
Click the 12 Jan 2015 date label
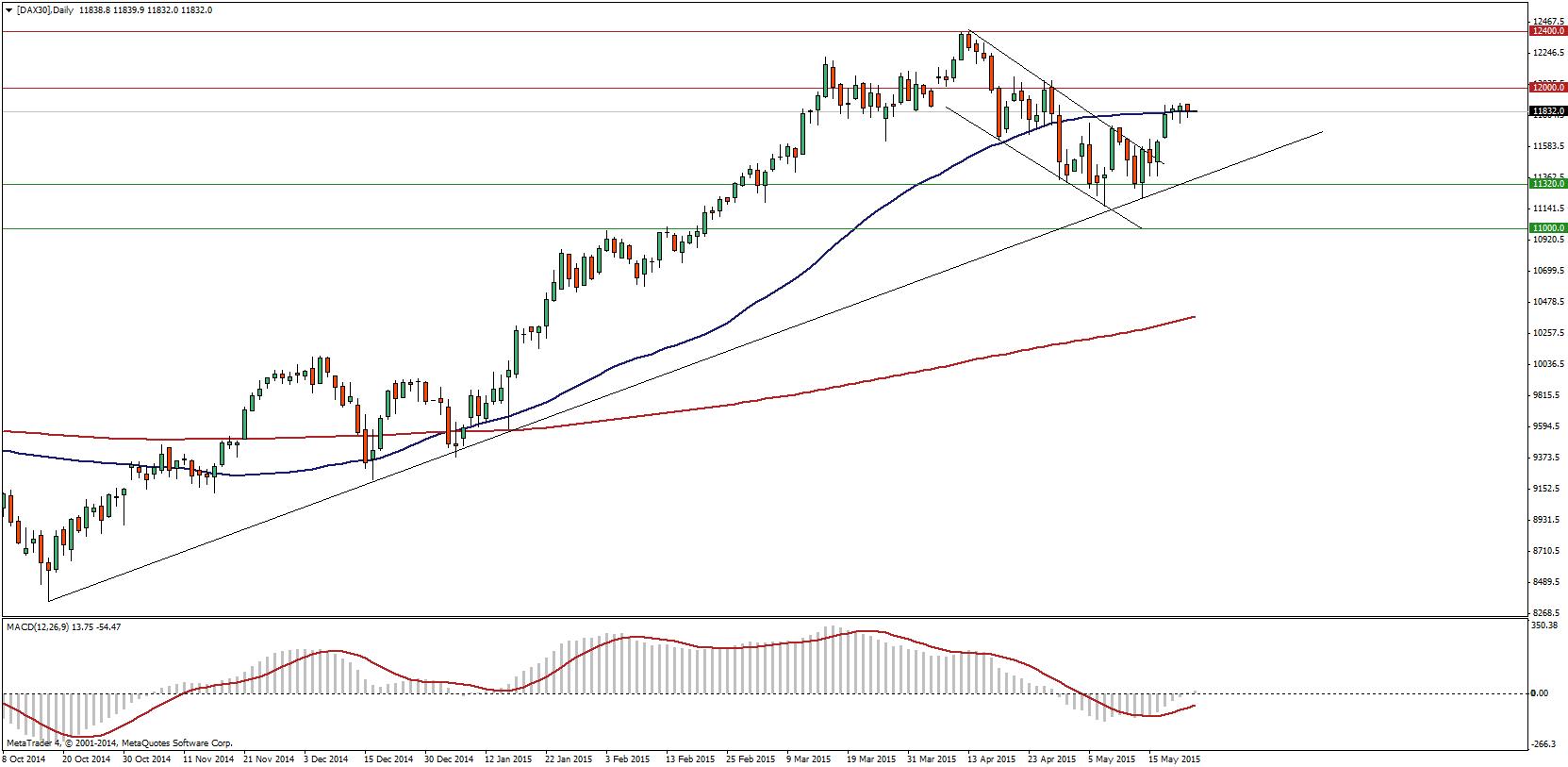point(509,759)
